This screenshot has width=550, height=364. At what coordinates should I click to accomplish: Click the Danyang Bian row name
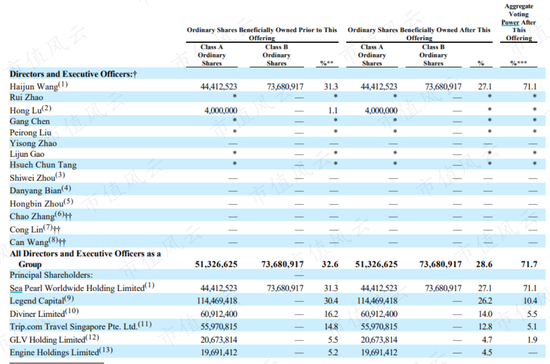click(40, 190)
